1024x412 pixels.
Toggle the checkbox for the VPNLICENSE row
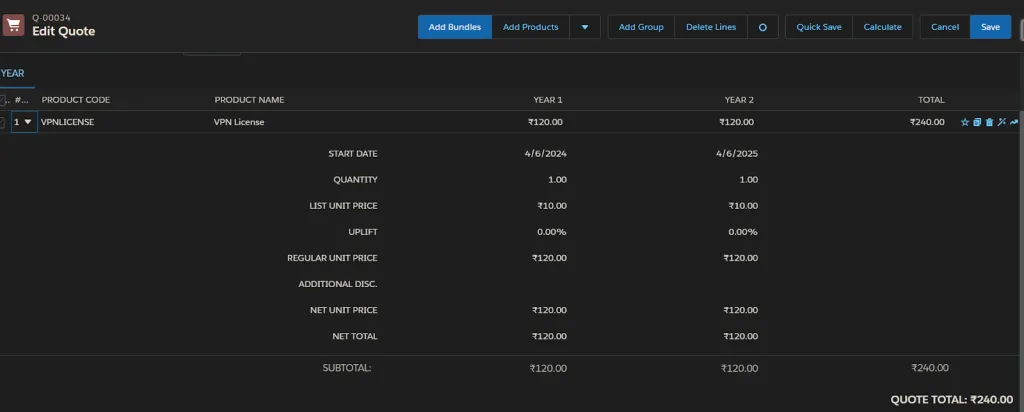(2, 122)
